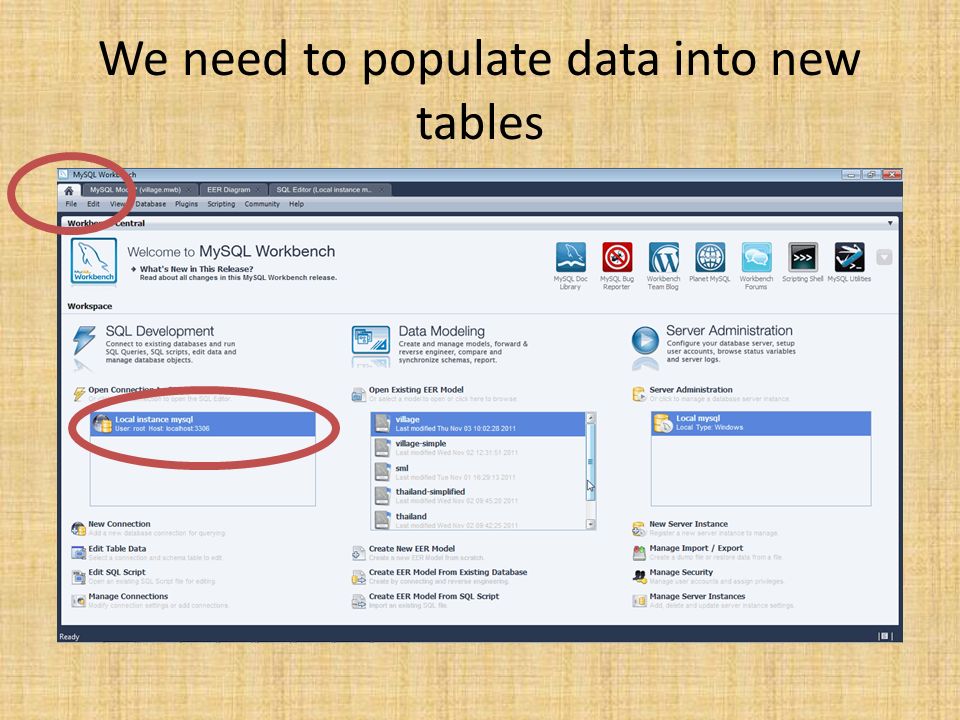The height and width of the screenshot is (720, 960).
Task: Open the Database menu
Action: [151, 204]
